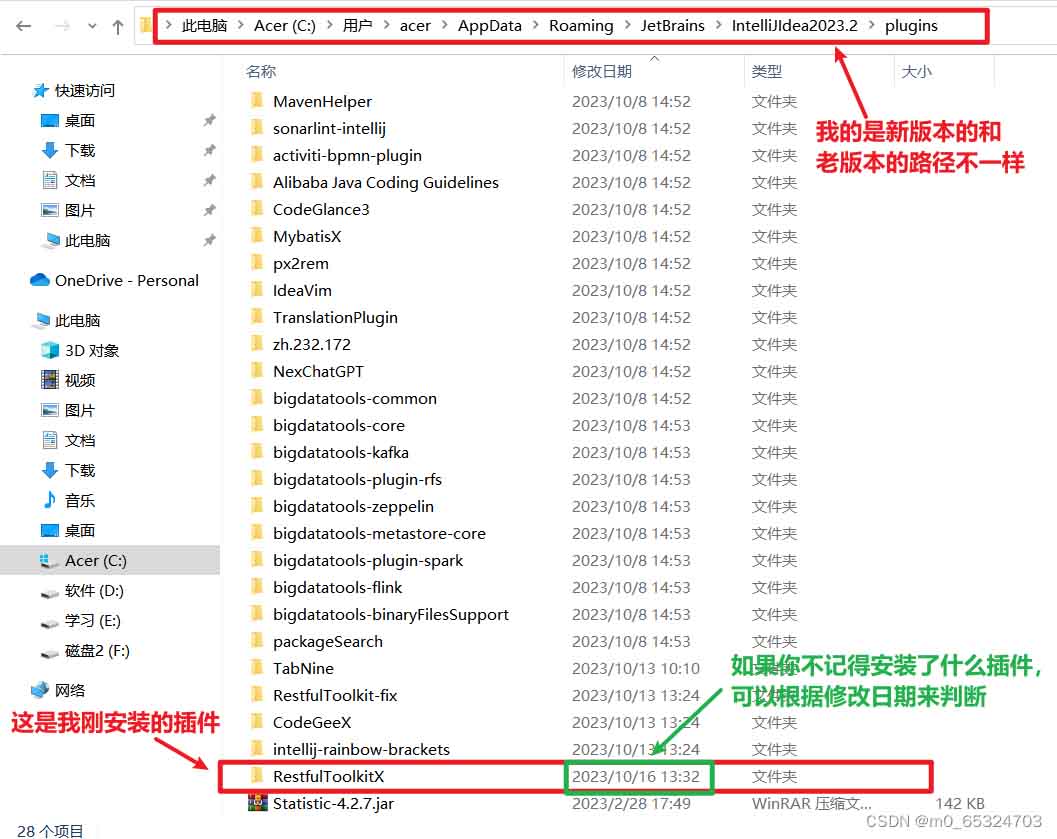
Task: Click the Forward navigation arrow
Action: 62,26
